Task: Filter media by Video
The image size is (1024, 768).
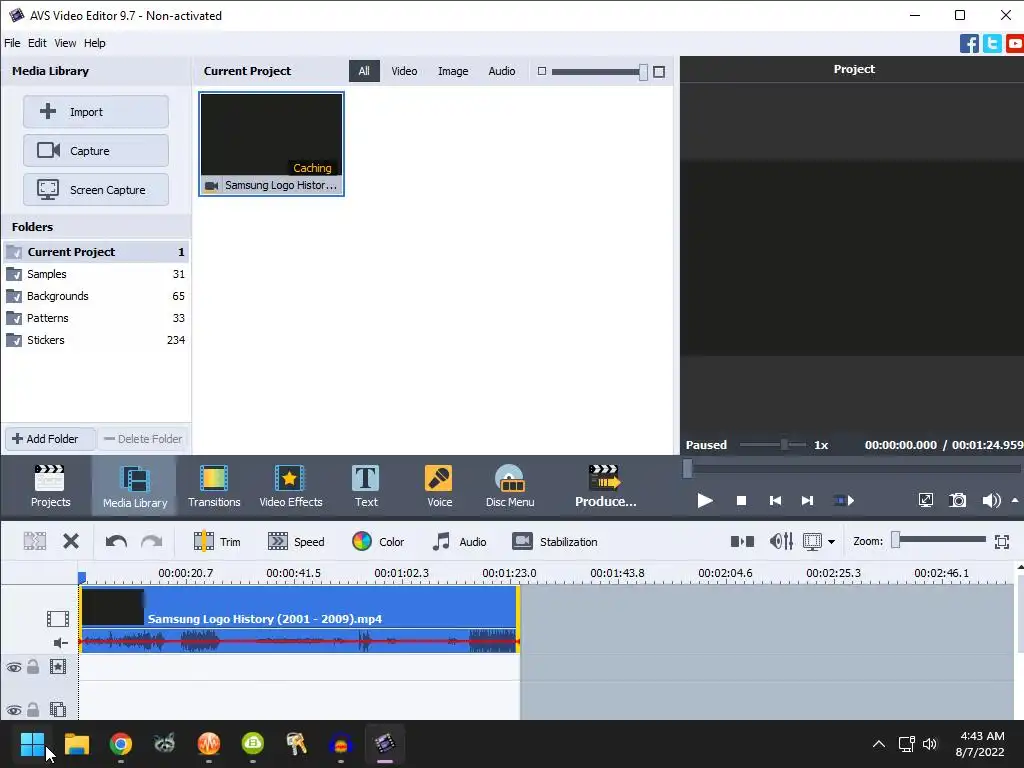Action: point(404,71)
